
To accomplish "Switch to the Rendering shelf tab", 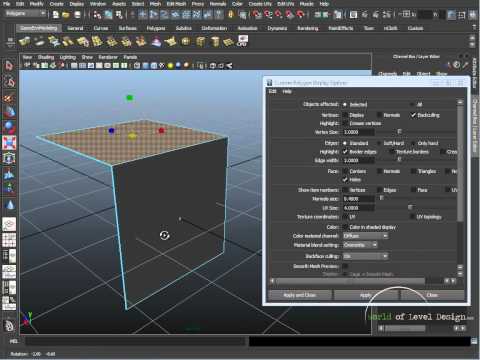I will tap(307, 28).
